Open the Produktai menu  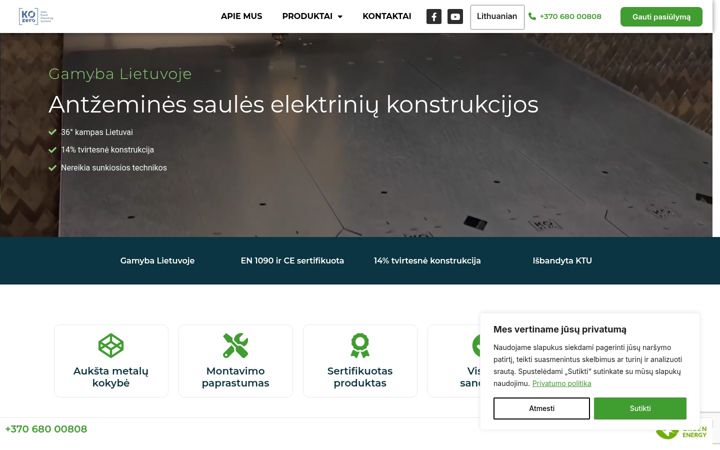(x=307, y=16)
